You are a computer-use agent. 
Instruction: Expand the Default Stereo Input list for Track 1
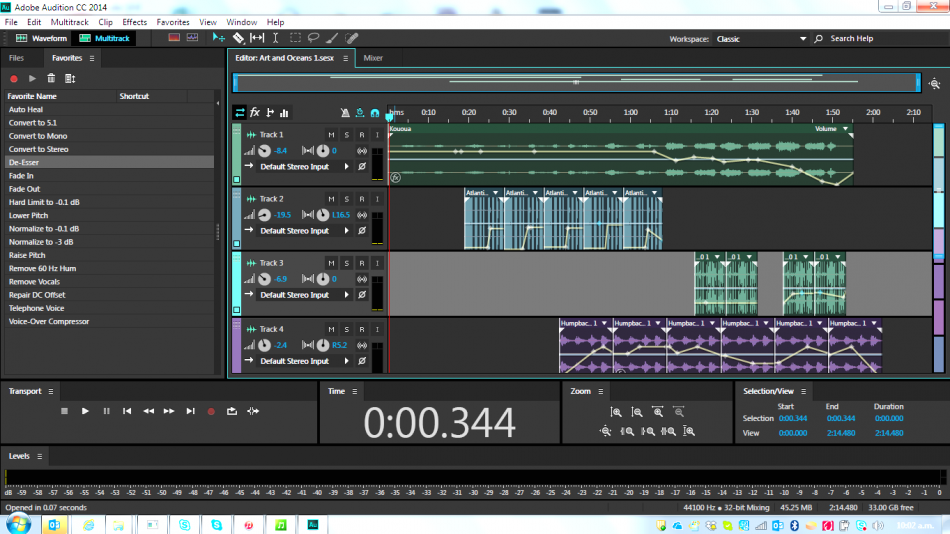click(x=347, y=167)
